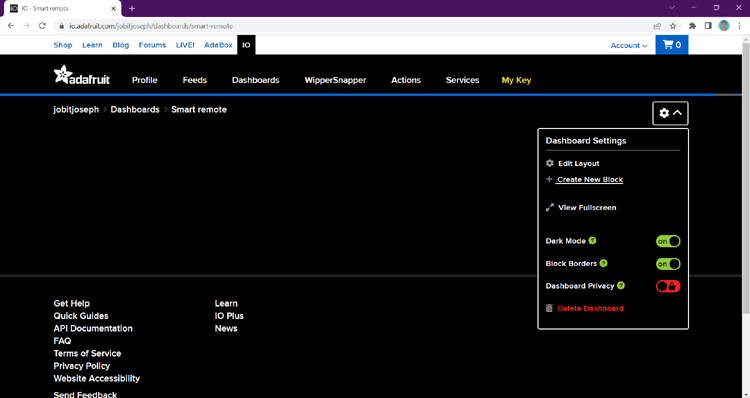Click the site lock icon in address bar
The width and height of the screenshot is (750, 398).
coord(61,26)
